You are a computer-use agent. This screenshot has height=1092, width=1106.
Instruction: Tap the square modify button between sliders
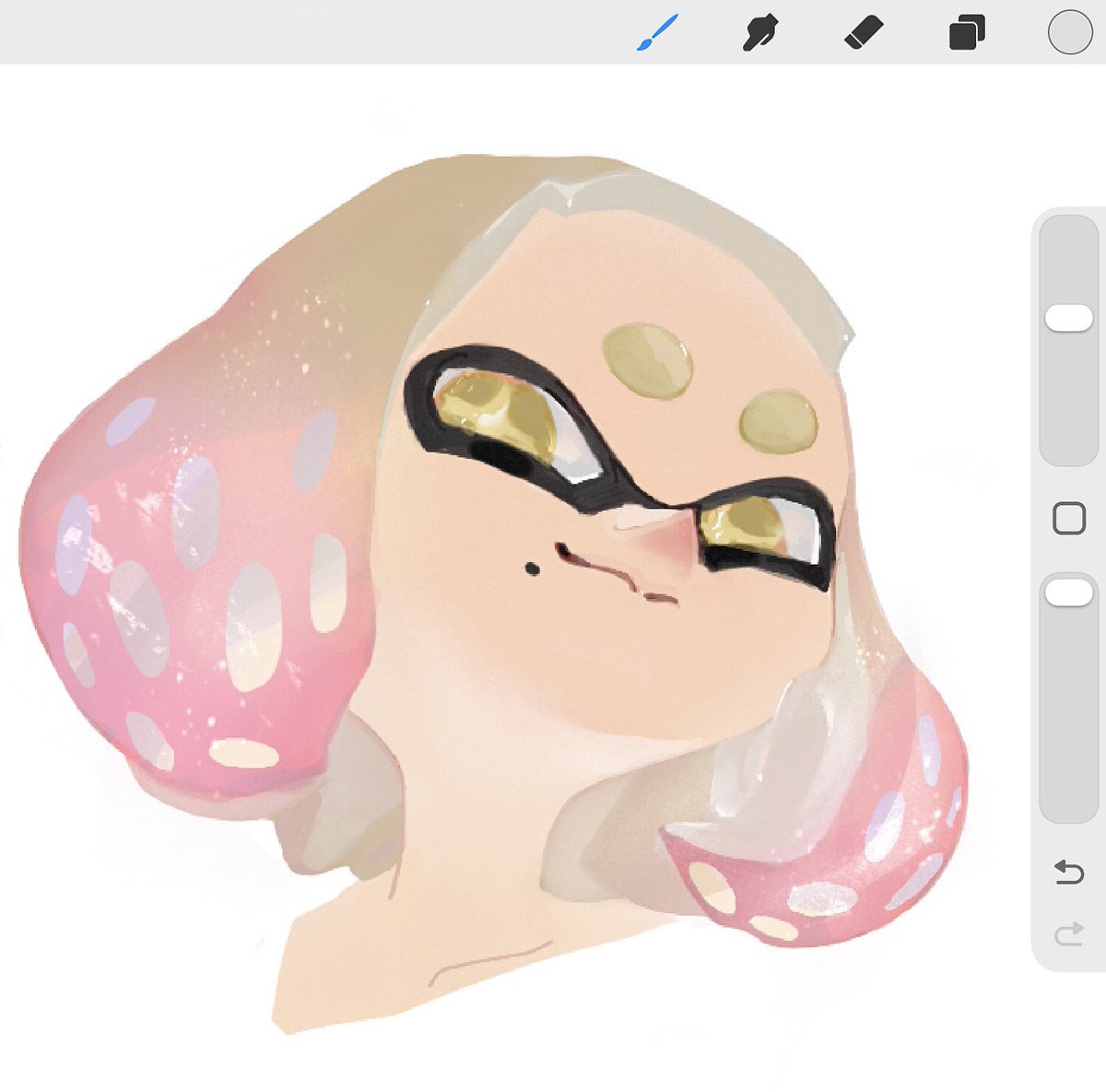tap(1069, 519)
